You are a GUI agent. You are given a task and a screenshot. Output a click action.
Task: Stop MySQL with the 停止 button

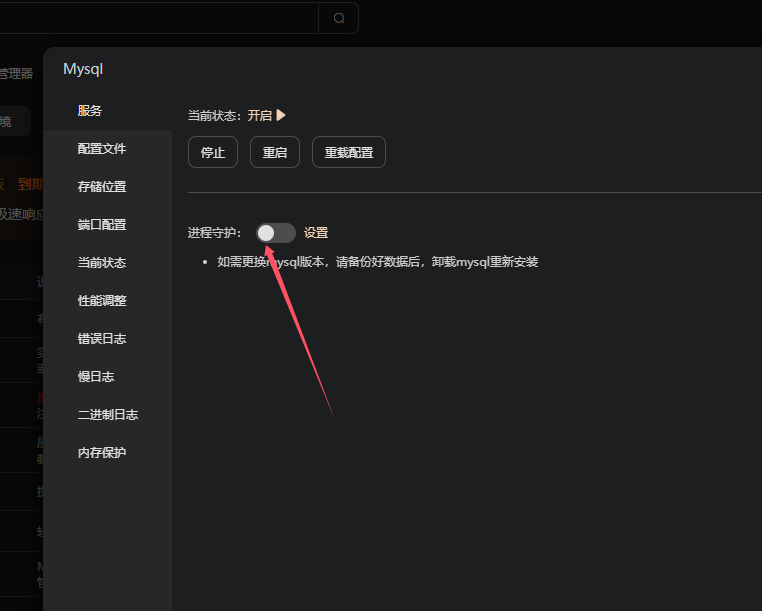click(x=213, y=152)
